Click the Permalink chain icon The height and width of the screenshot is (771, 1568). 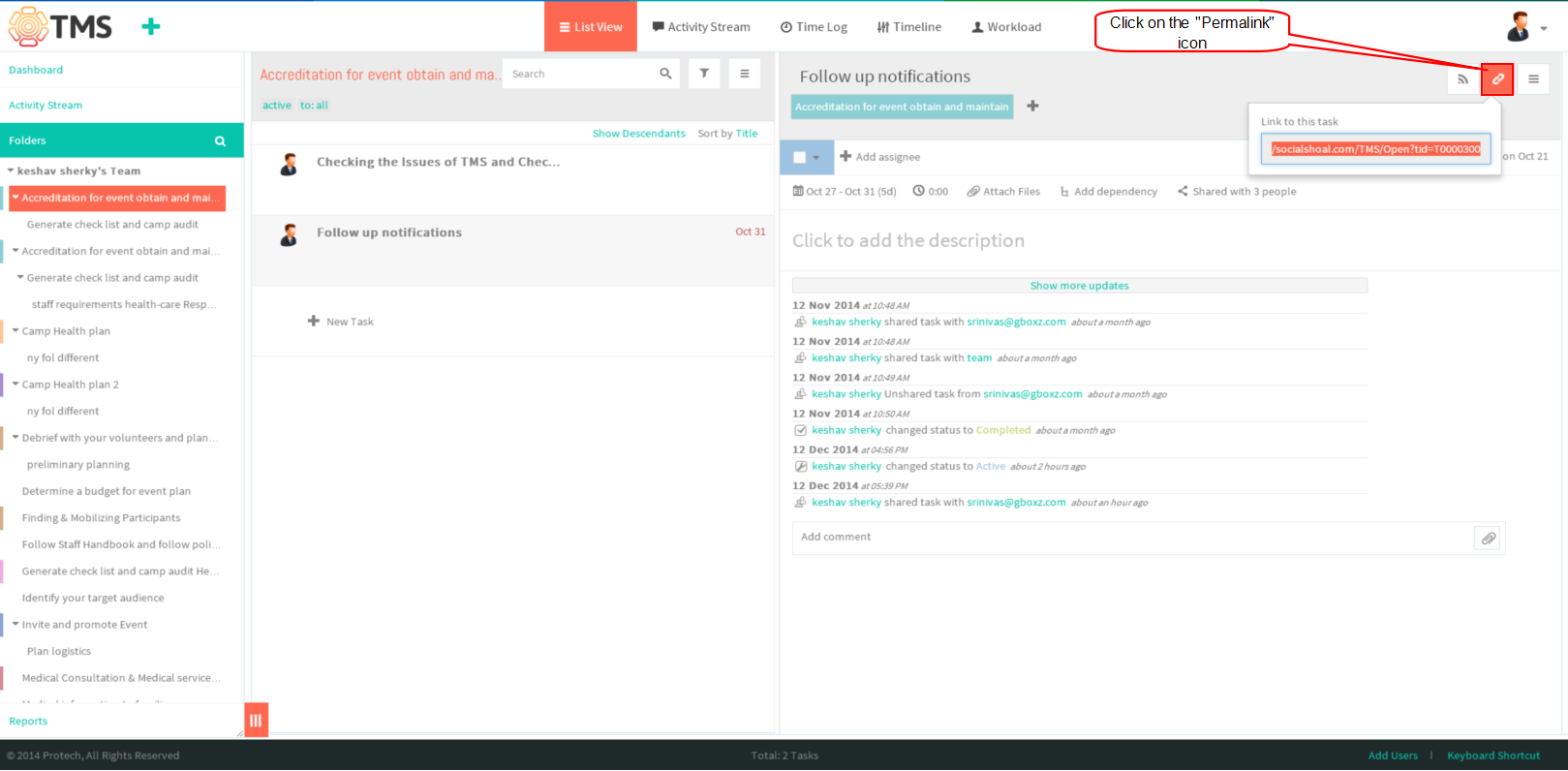pyautogui.click(x=1497, y=79)
